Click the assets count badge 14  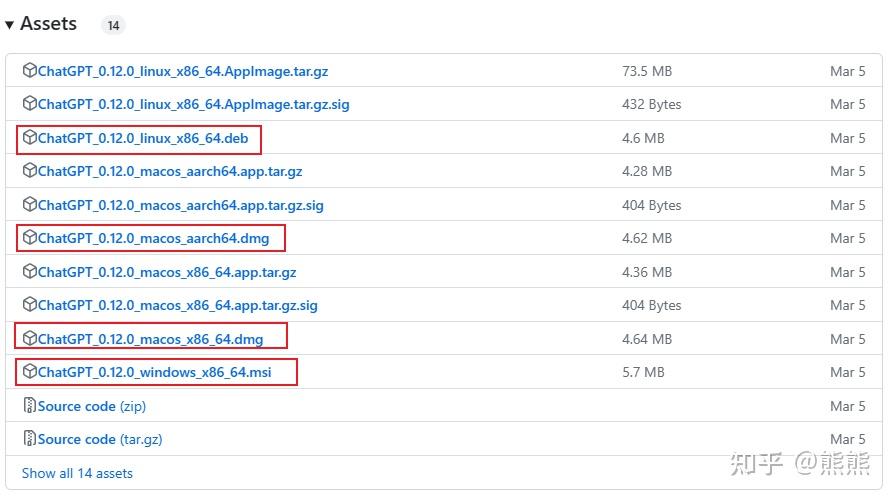(113, 25)
